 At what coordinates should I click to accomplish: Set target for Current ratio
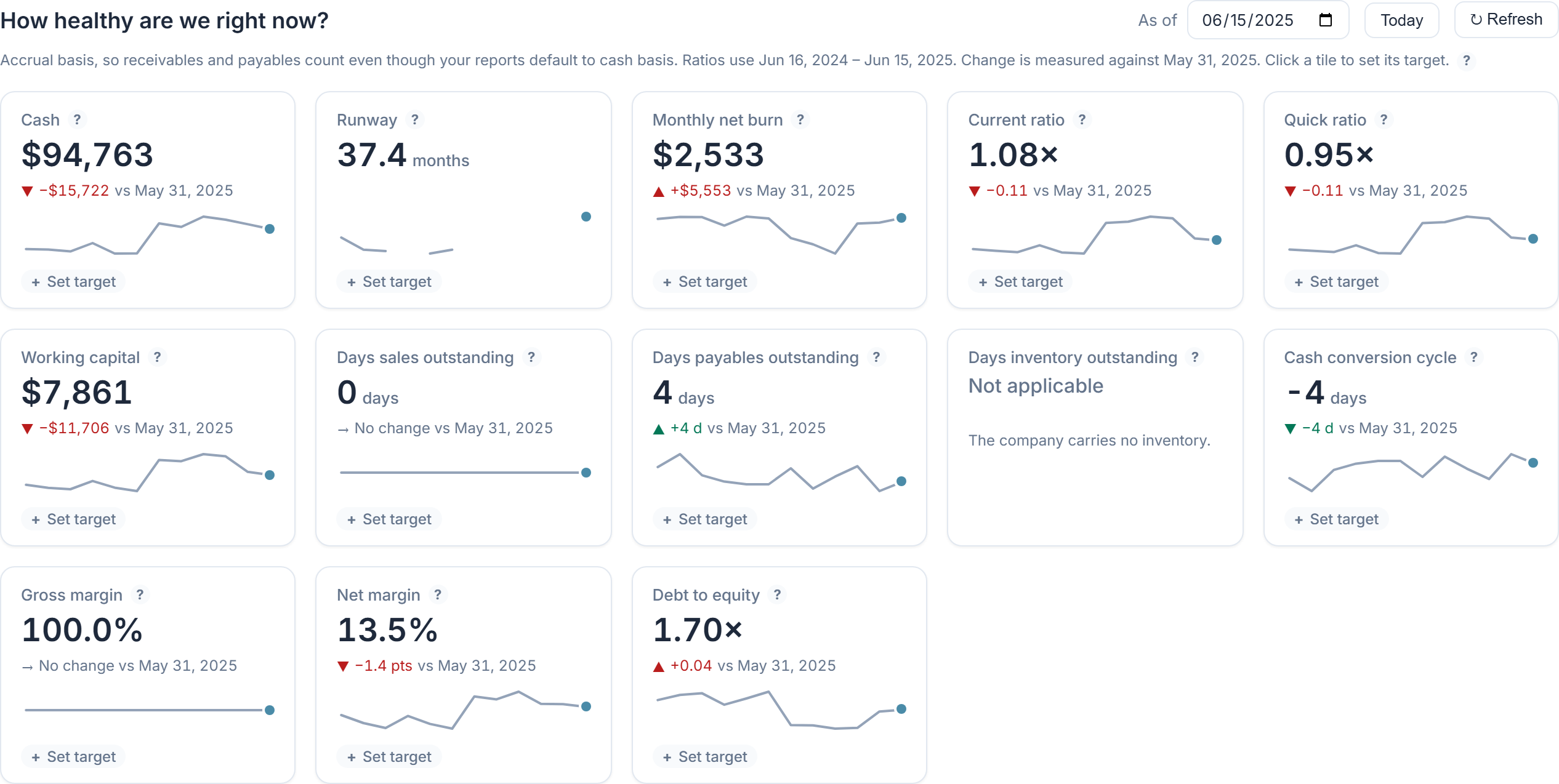pyautogui.click(x=1021, y=282)
